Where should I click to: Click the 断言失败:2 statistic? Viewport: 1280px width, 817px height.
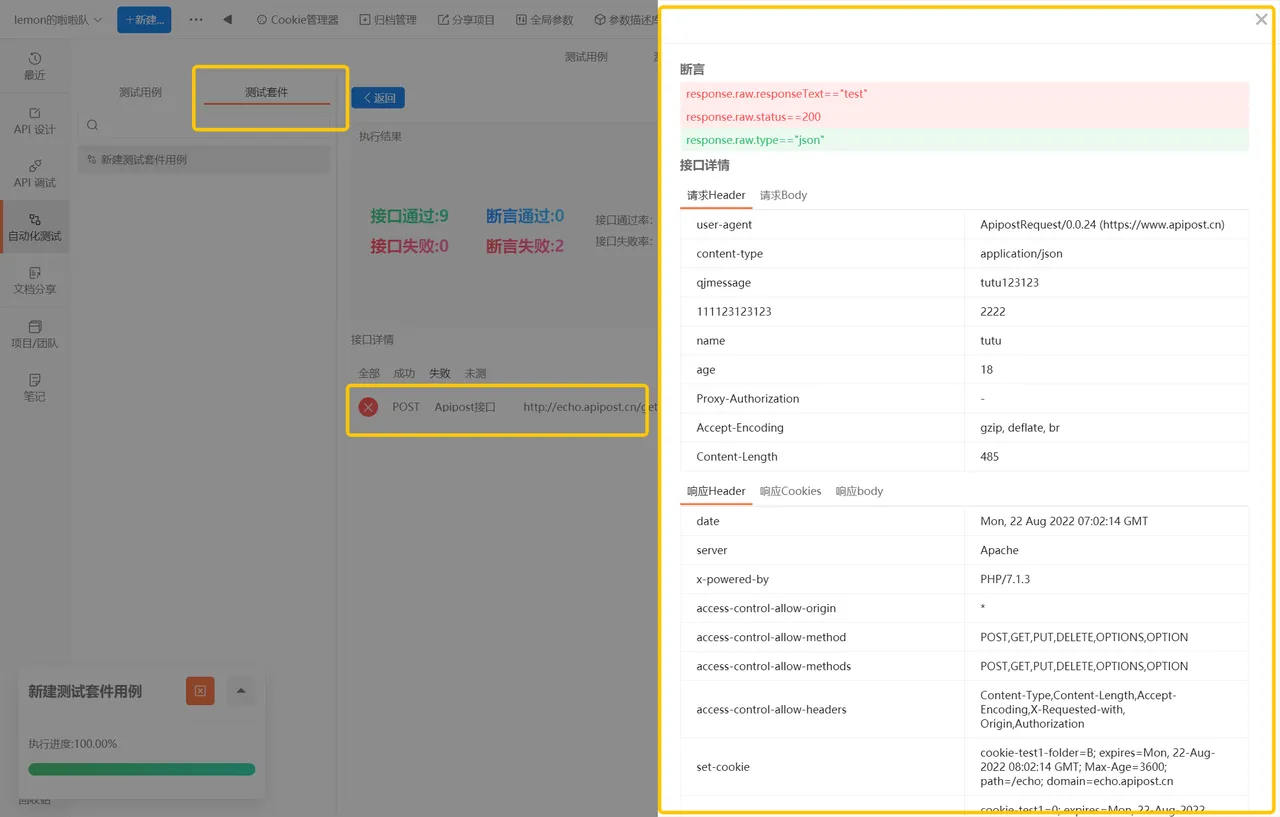[x=525, y=246]
